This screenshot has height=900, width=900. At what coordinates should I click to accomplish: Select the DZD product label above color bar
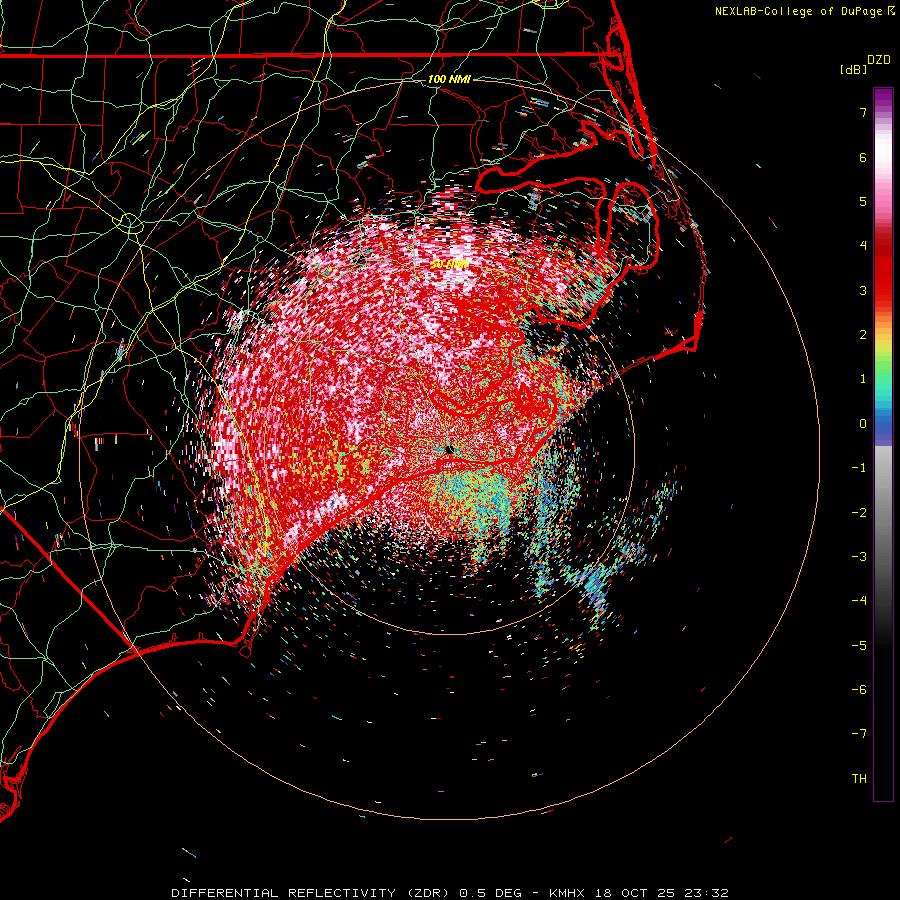click(x=879, y=60)
